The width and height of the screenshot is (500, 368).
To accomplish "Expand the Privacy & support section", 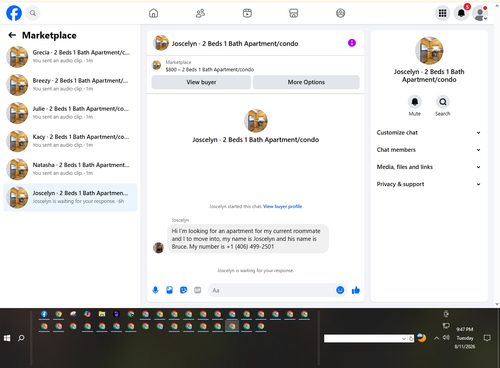I will (429, 184).
